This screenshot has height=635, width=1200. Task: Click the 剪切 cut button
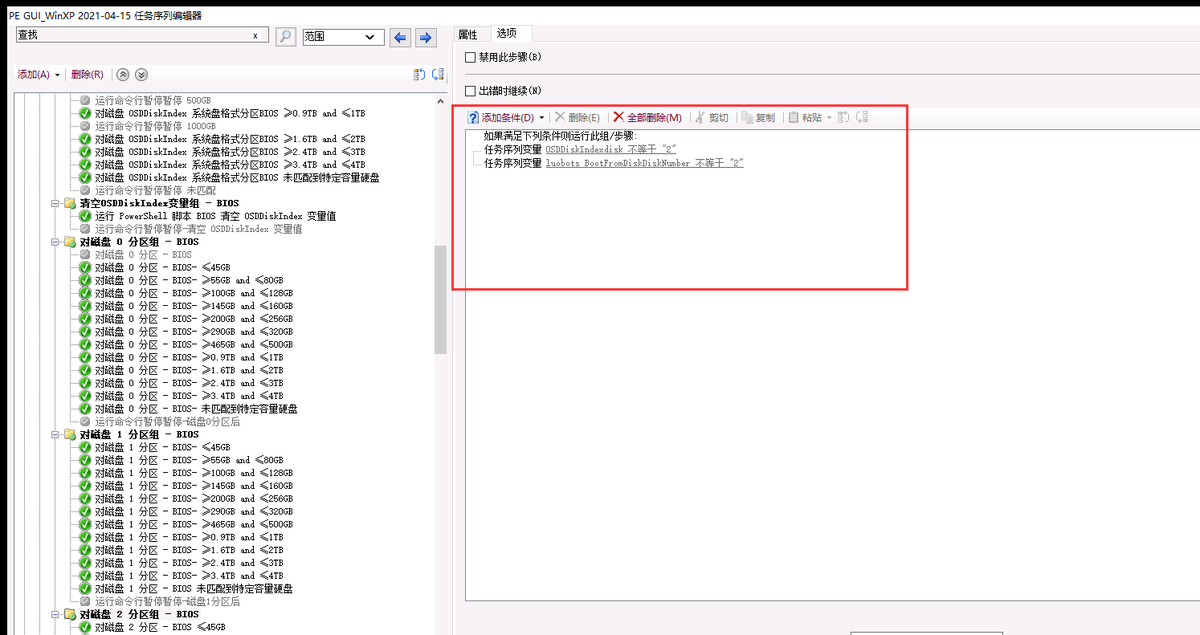coord(711,118)
